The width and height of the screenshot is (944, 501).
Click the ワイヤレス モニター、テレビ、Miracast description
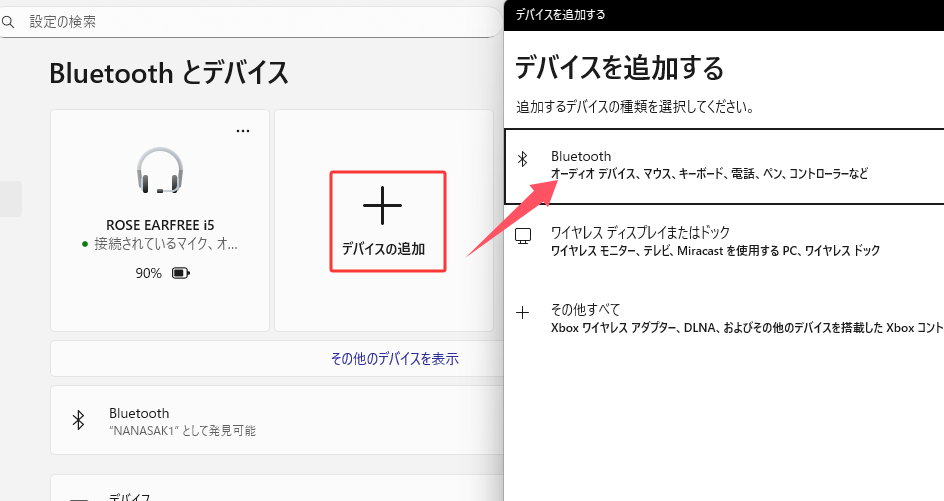[x=715, y=250]
